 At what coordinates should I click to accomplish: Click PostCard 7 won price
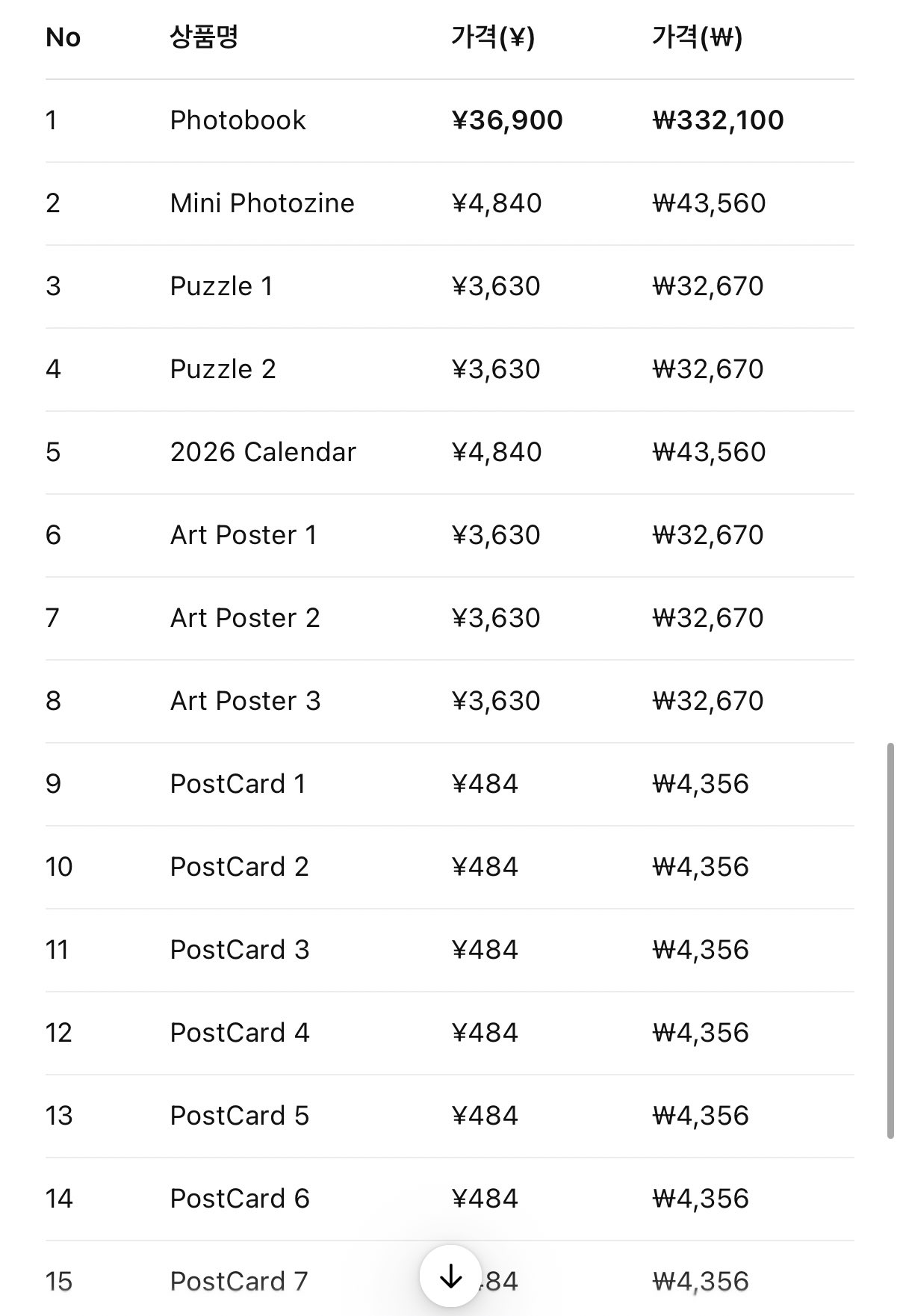click(700, 1282)
